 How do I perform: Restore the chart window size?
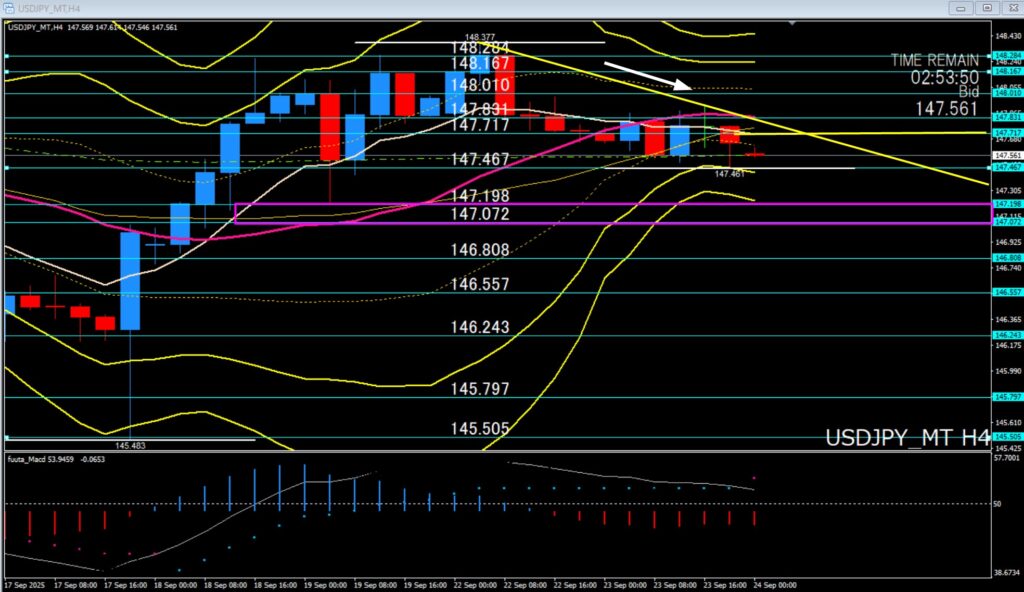986,7
